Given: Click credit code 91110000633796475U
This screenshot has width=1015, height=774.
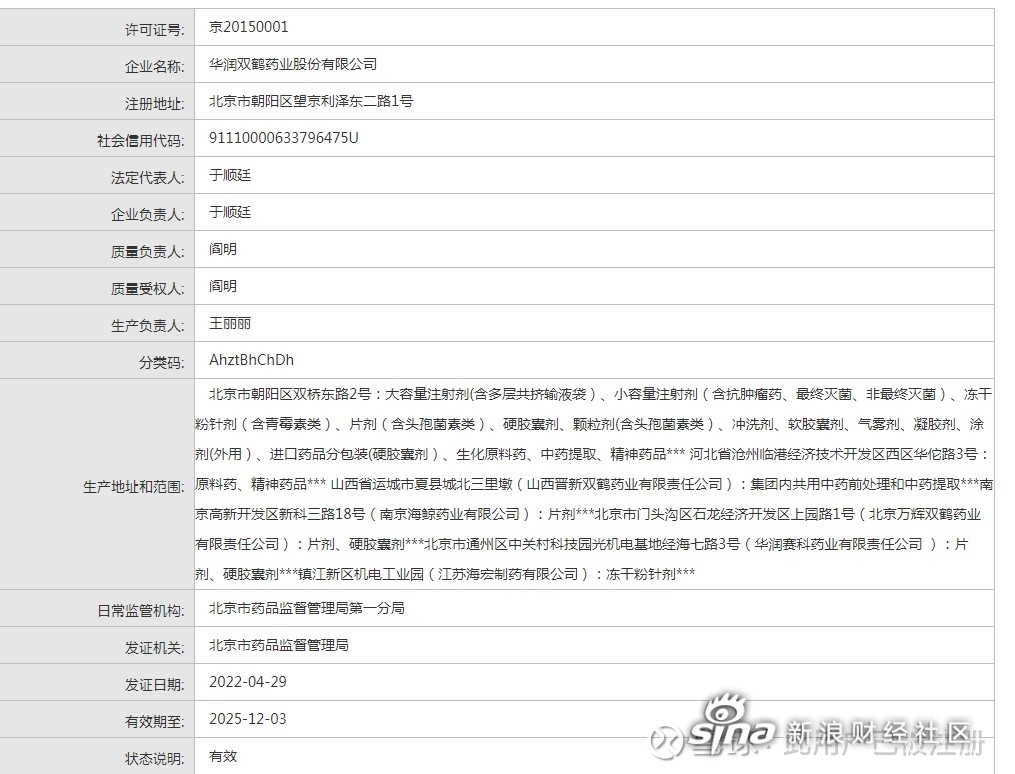Looking at the screenshot, I should [284, 138].
